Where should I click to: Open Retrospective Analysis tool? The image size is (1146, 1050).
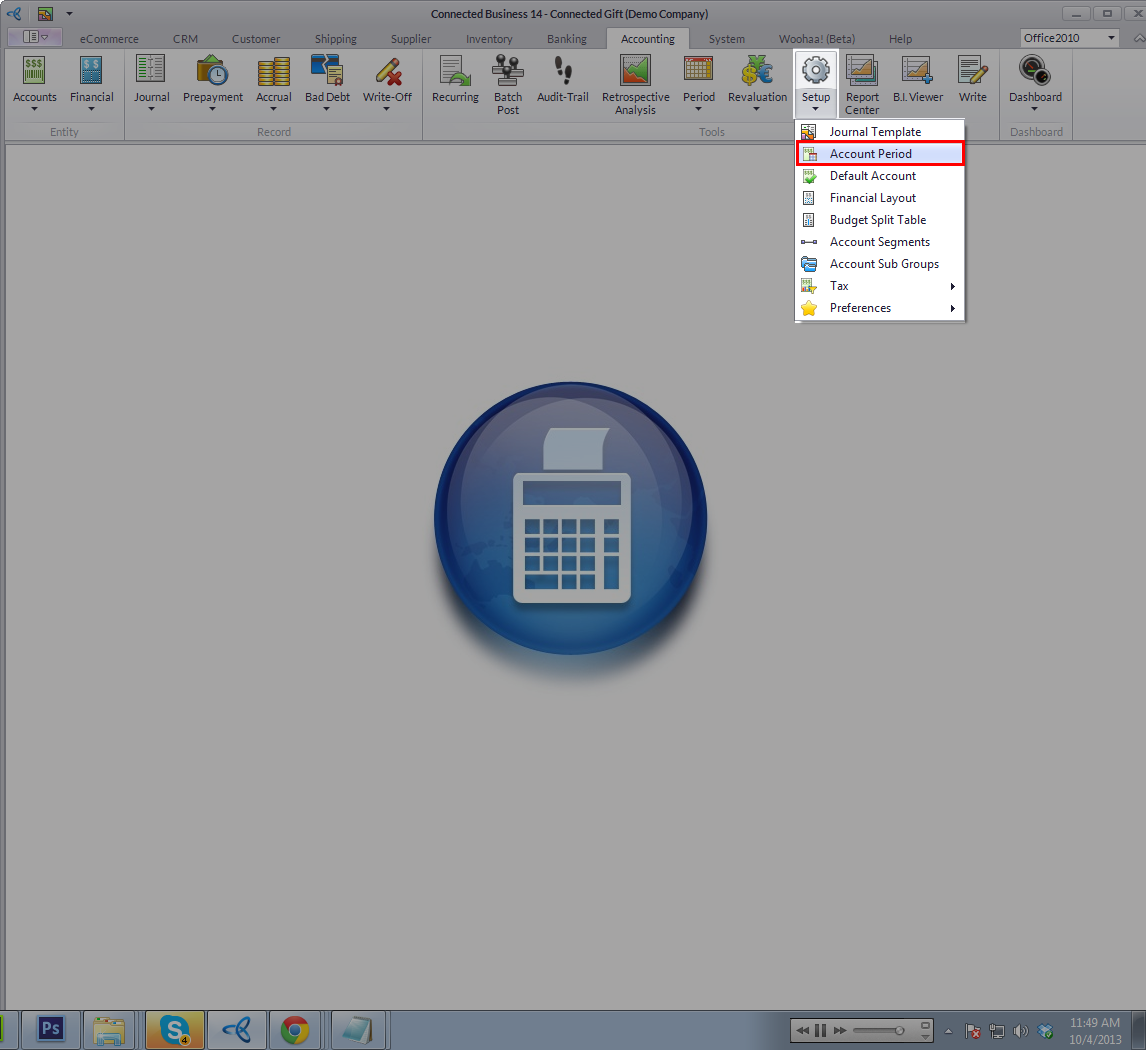click(635, 84)
